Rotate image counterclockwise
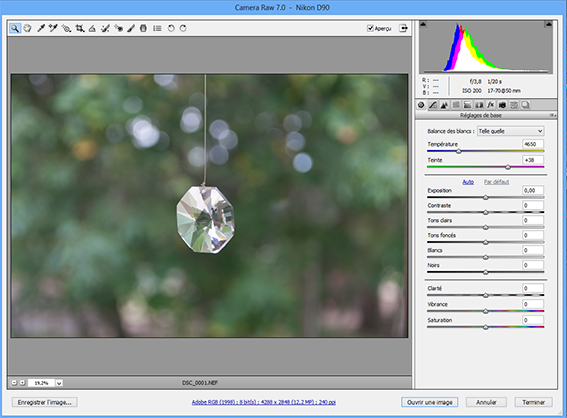Screen dimensions: 567x418 [171, 28]
